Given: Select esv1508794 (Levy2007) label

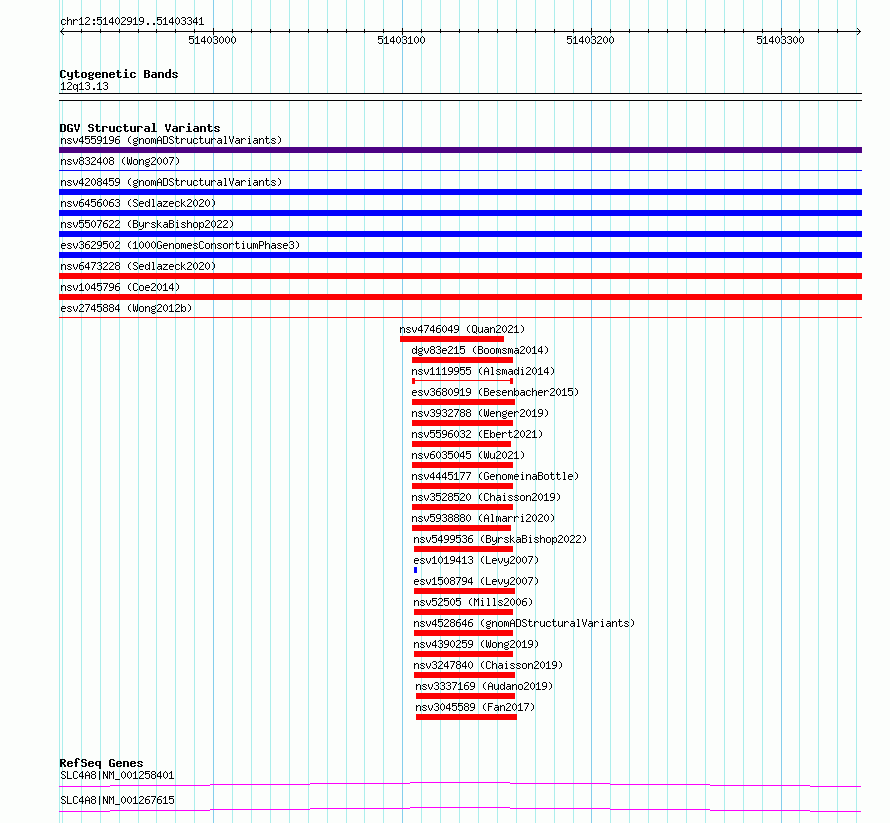Looking at the screenshot, I should click(476, 581).
